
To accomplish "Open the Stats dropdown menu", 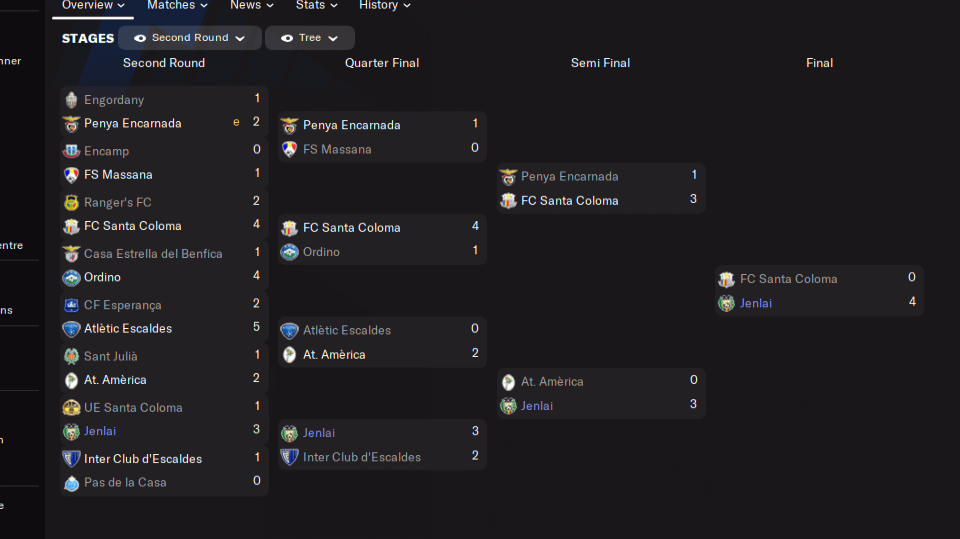I will (x=316, y=6).
